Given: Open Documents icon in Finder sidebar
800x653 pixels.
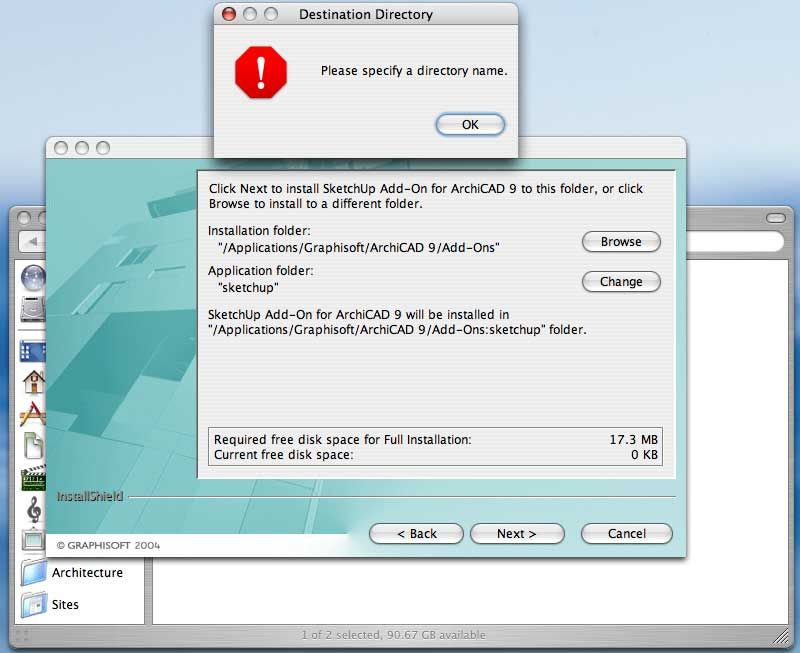Looking at the screenshot, I should click(35, 445).
